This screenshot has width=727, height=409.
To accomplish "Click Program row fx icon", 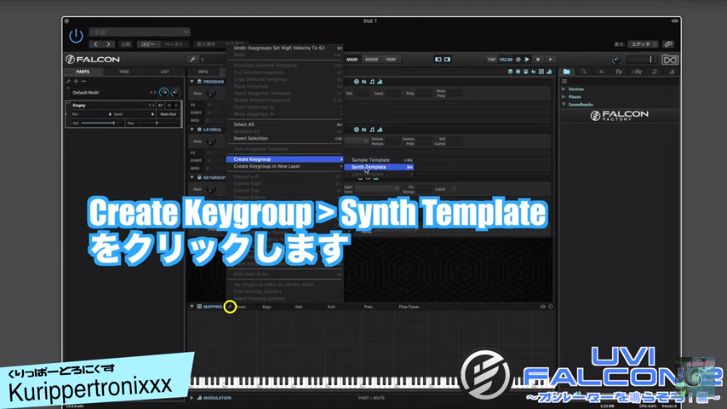I will point(364,82).
